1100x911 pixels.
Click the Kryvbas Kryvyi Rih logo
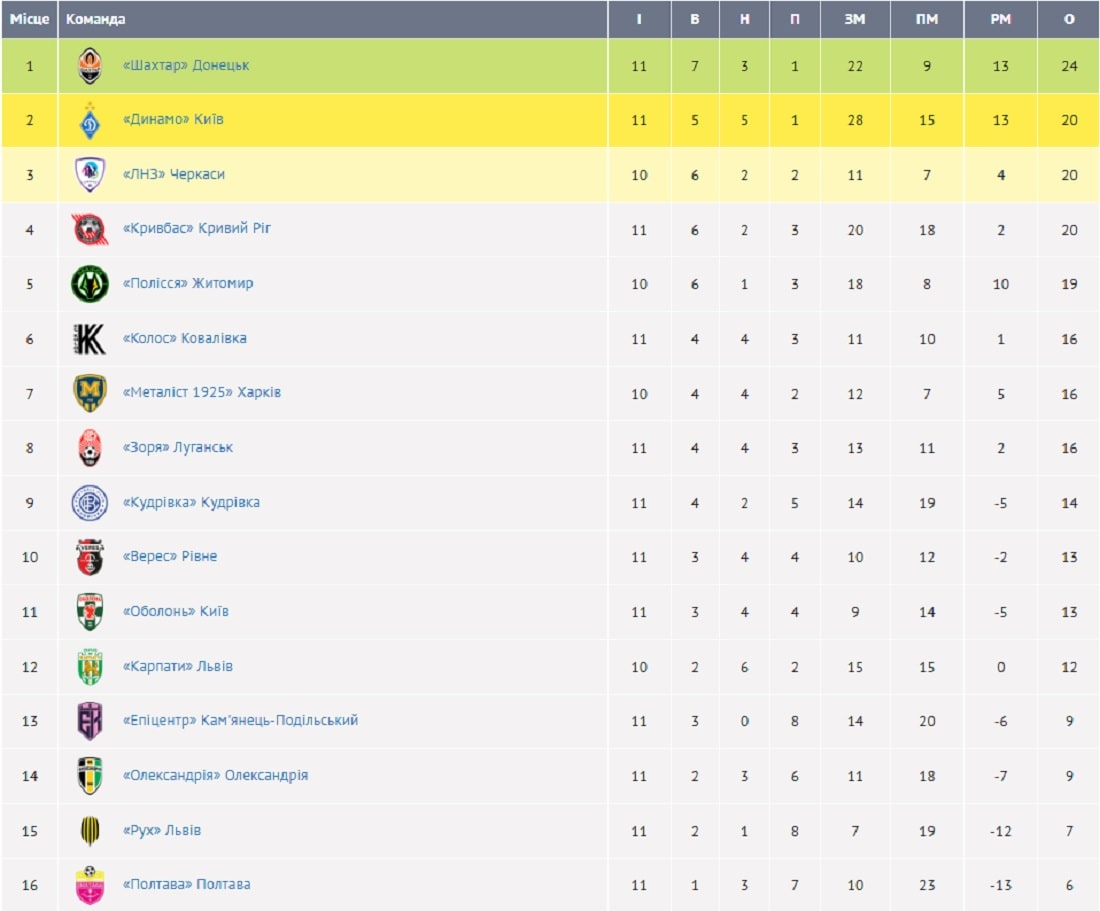pos(90,229)
